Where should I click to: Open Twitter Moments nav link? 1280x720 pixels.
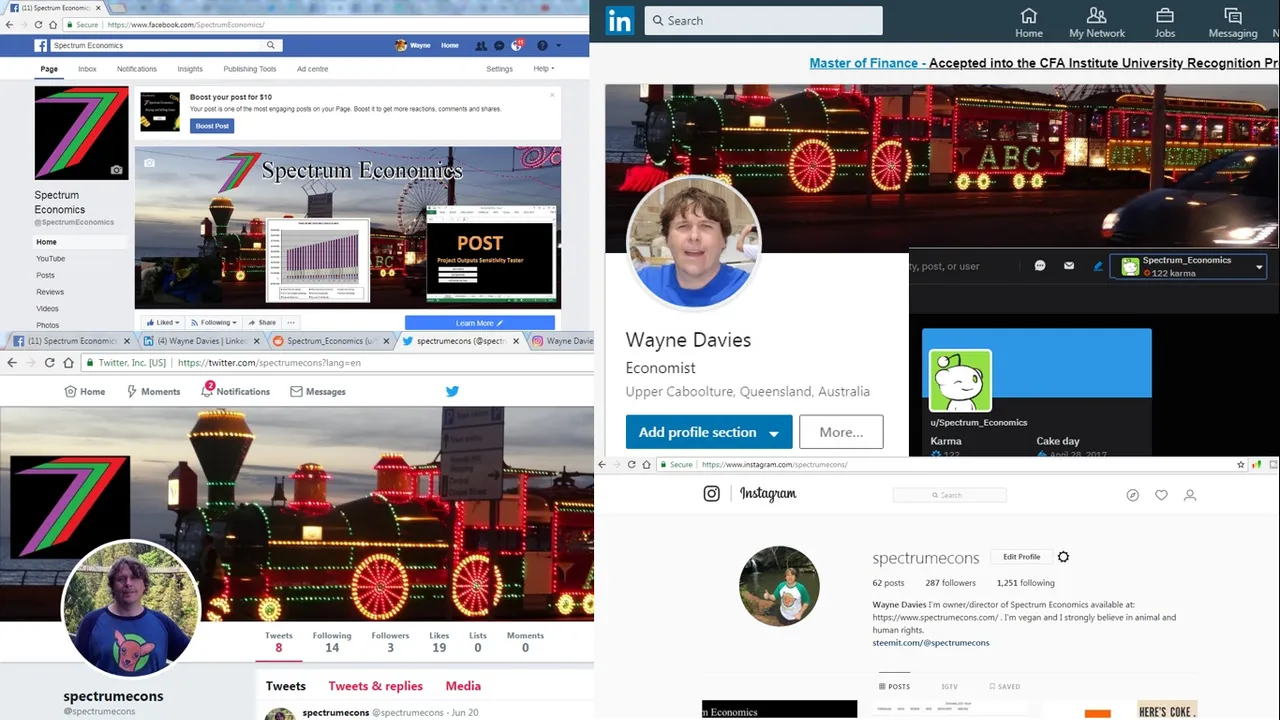click(x=153, y=392)
